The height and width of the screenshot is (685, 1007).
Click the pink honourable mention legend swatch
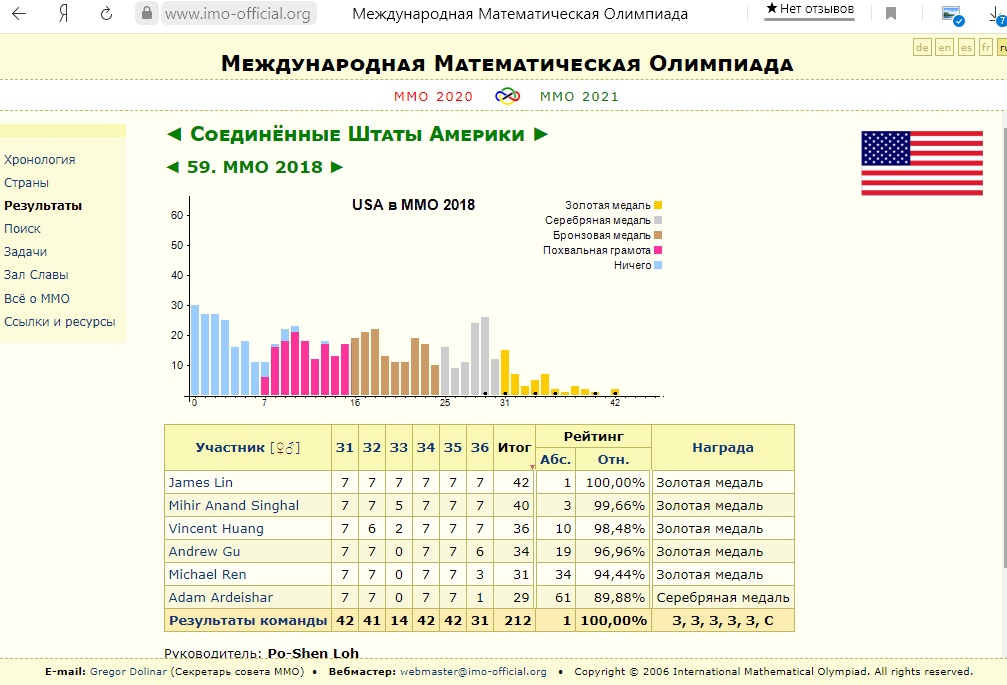(x=658, y=250)
